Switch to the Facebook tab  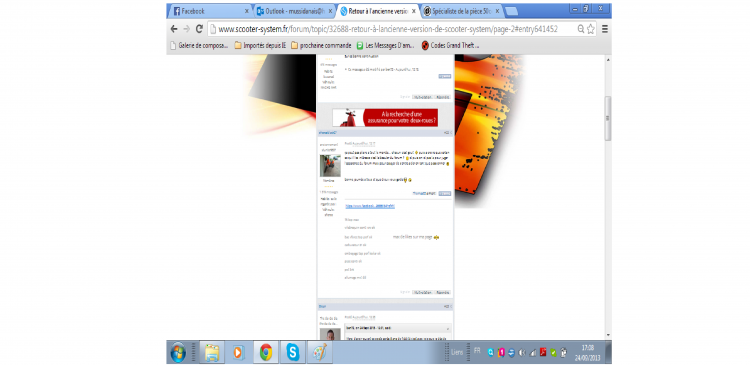[210, 11]
